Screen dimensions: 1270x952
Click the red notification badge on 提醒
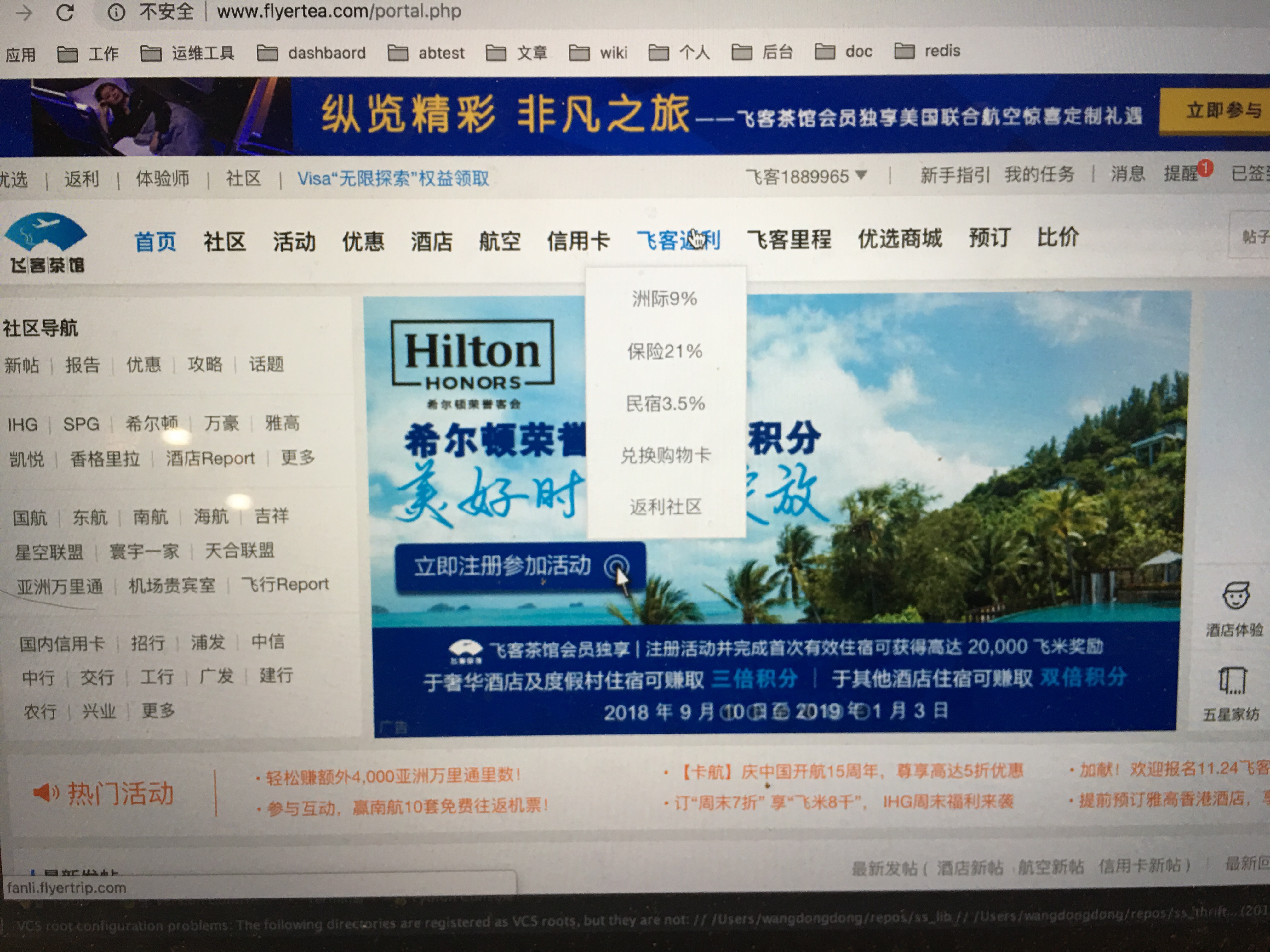point(1205,167)
